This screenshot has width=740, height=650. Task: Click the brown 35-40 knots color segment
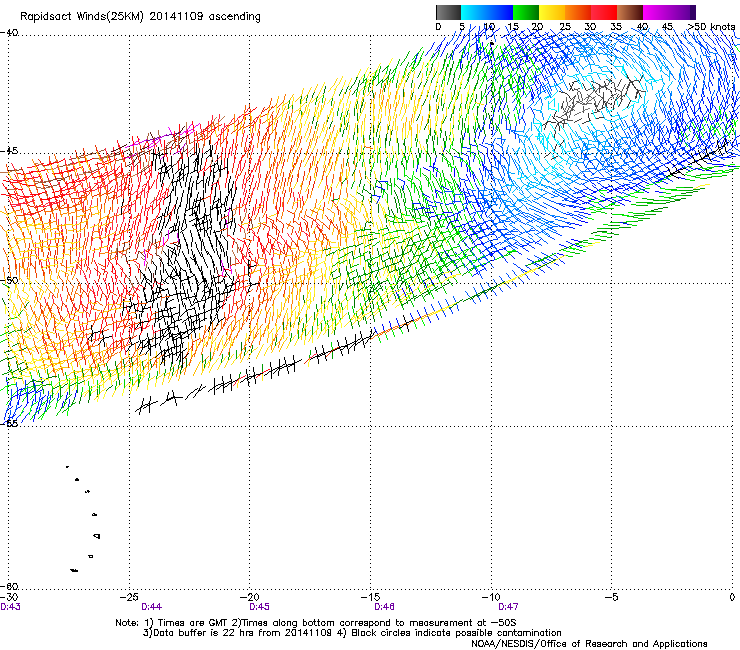point(630,12)
